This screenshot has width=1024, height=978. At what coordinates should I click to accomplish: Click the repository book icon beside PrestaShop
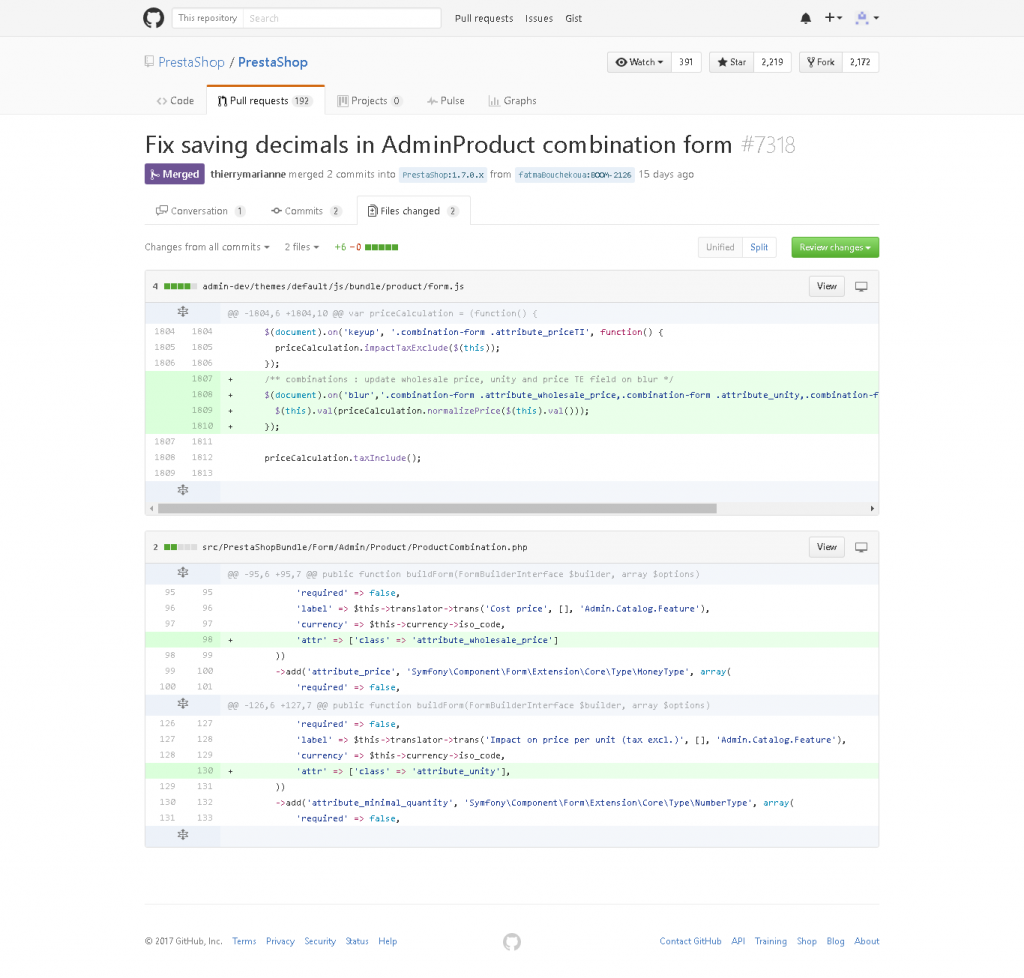[x=148, y=62]
